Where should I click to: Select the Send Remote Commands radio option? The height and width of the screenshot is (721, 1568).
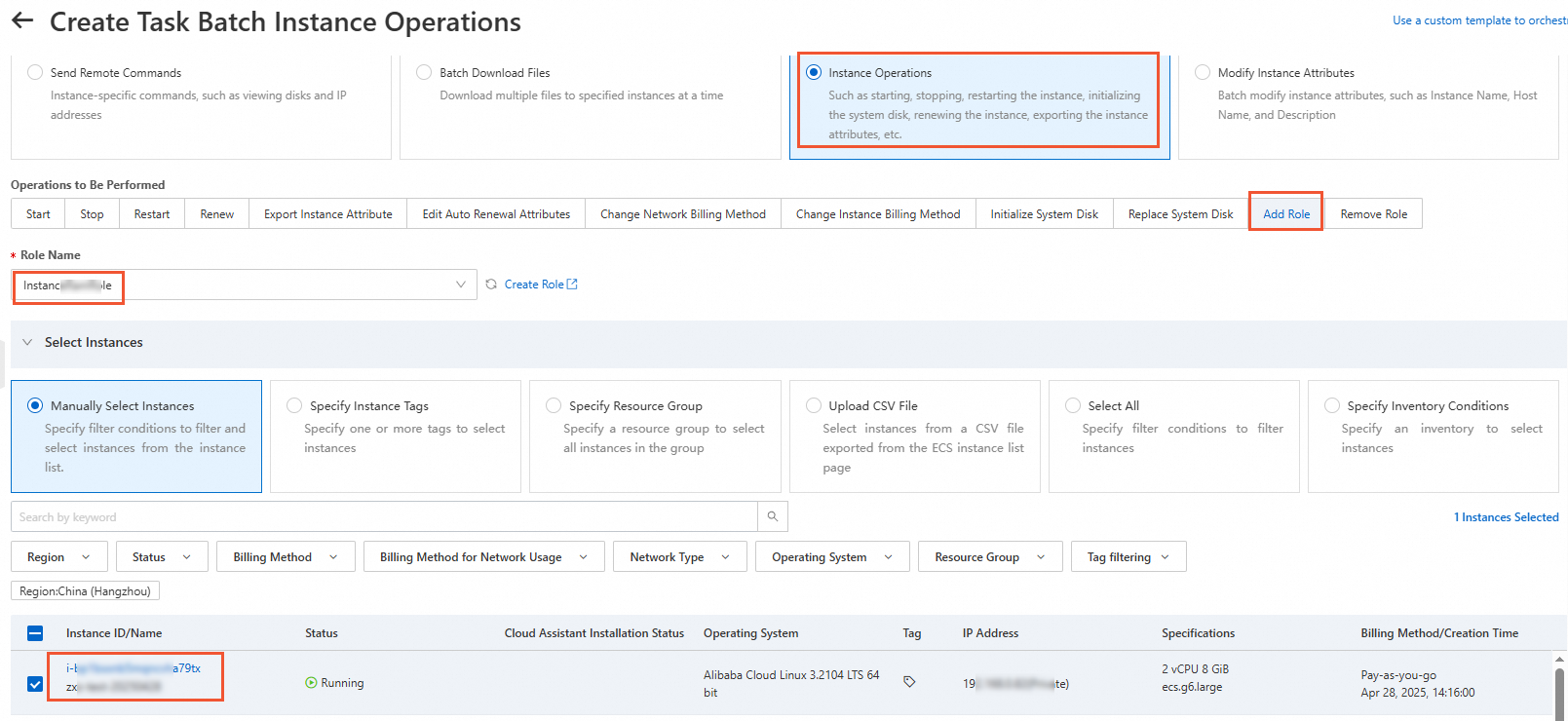tap(35, 72)
